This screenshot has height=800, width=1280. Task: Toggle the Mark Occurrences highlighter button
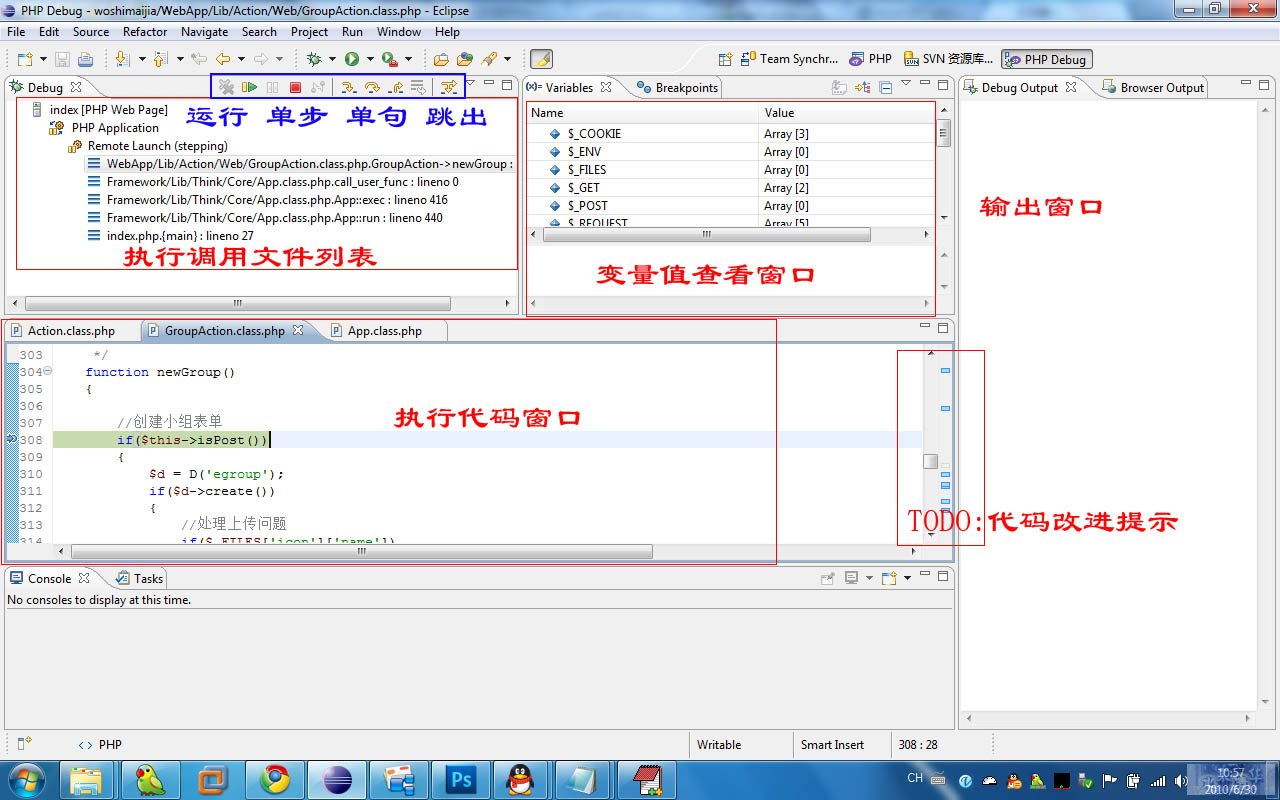pyautogui.click(x=541, y=59)
